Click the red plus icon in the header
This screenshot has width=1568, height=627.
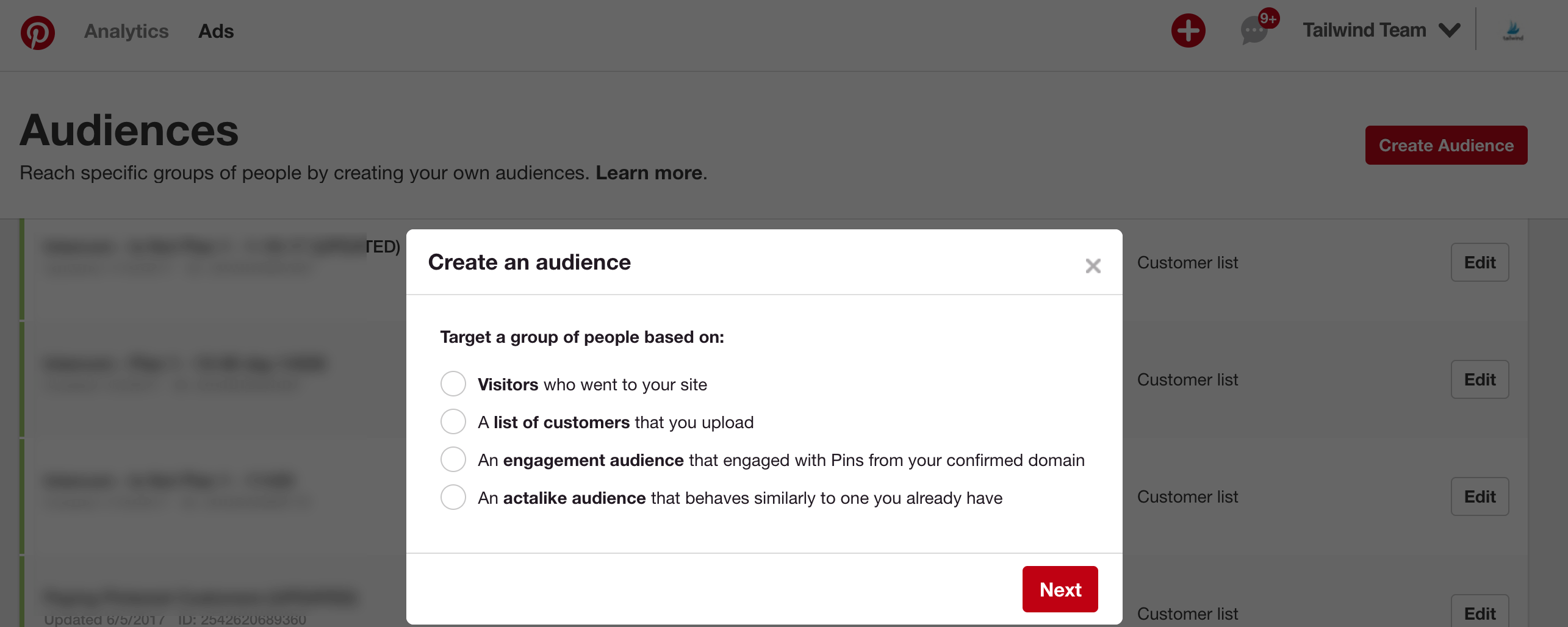pos(1189,30)
